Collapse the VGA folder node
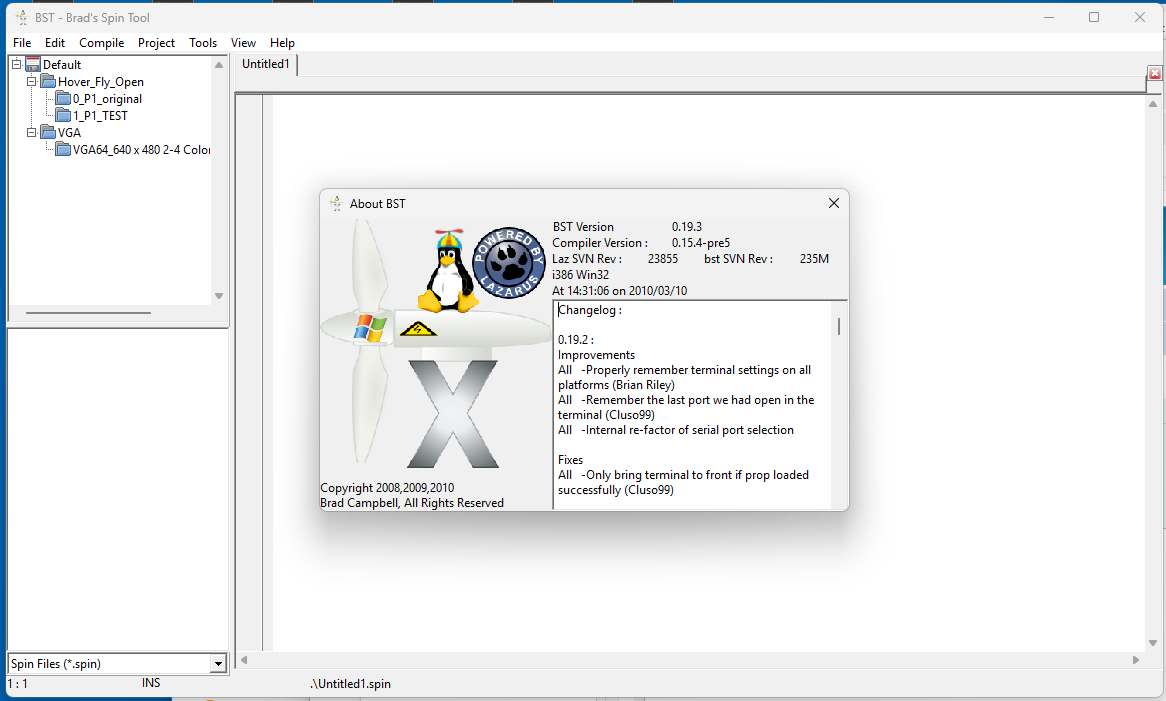 [32, 133]
